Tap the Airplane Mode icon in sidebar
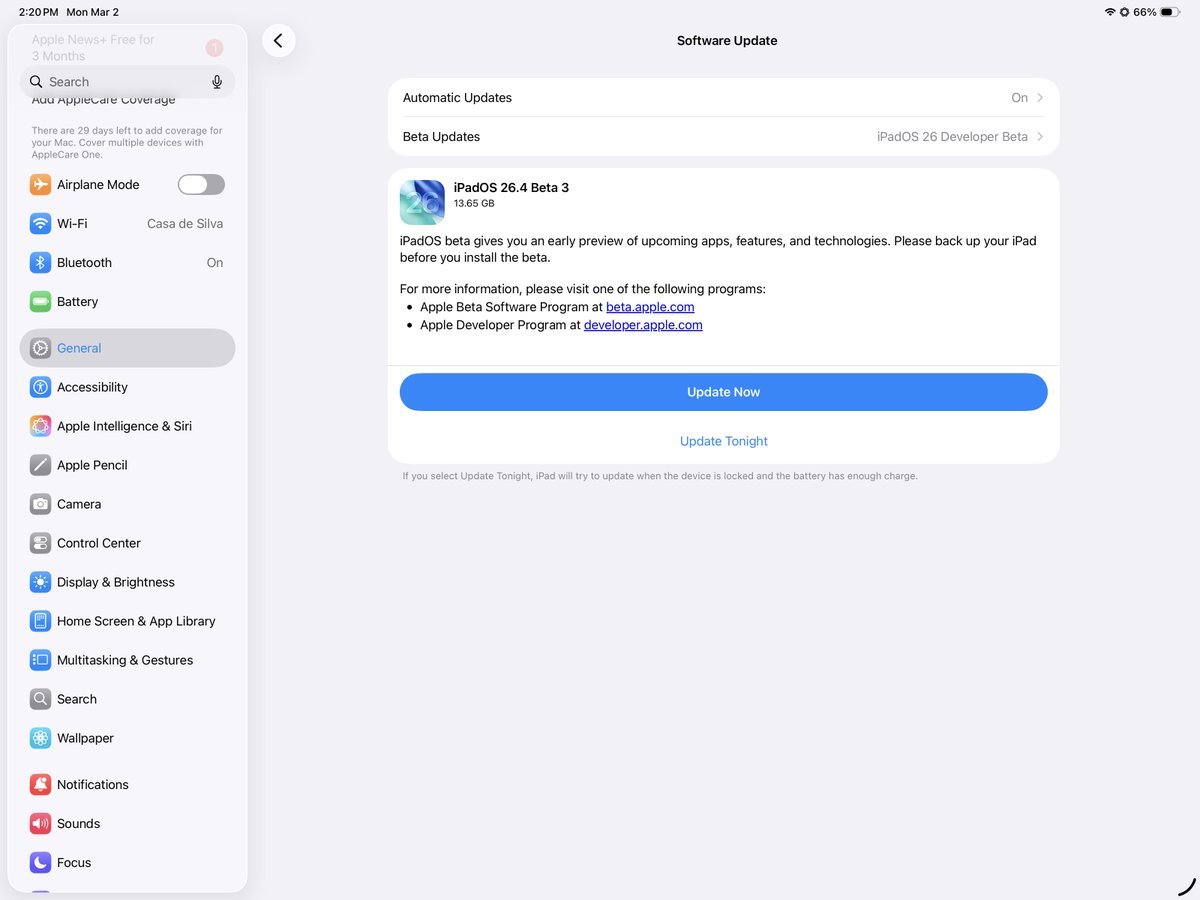This screenshot has width=1200, height=900. 40,185
